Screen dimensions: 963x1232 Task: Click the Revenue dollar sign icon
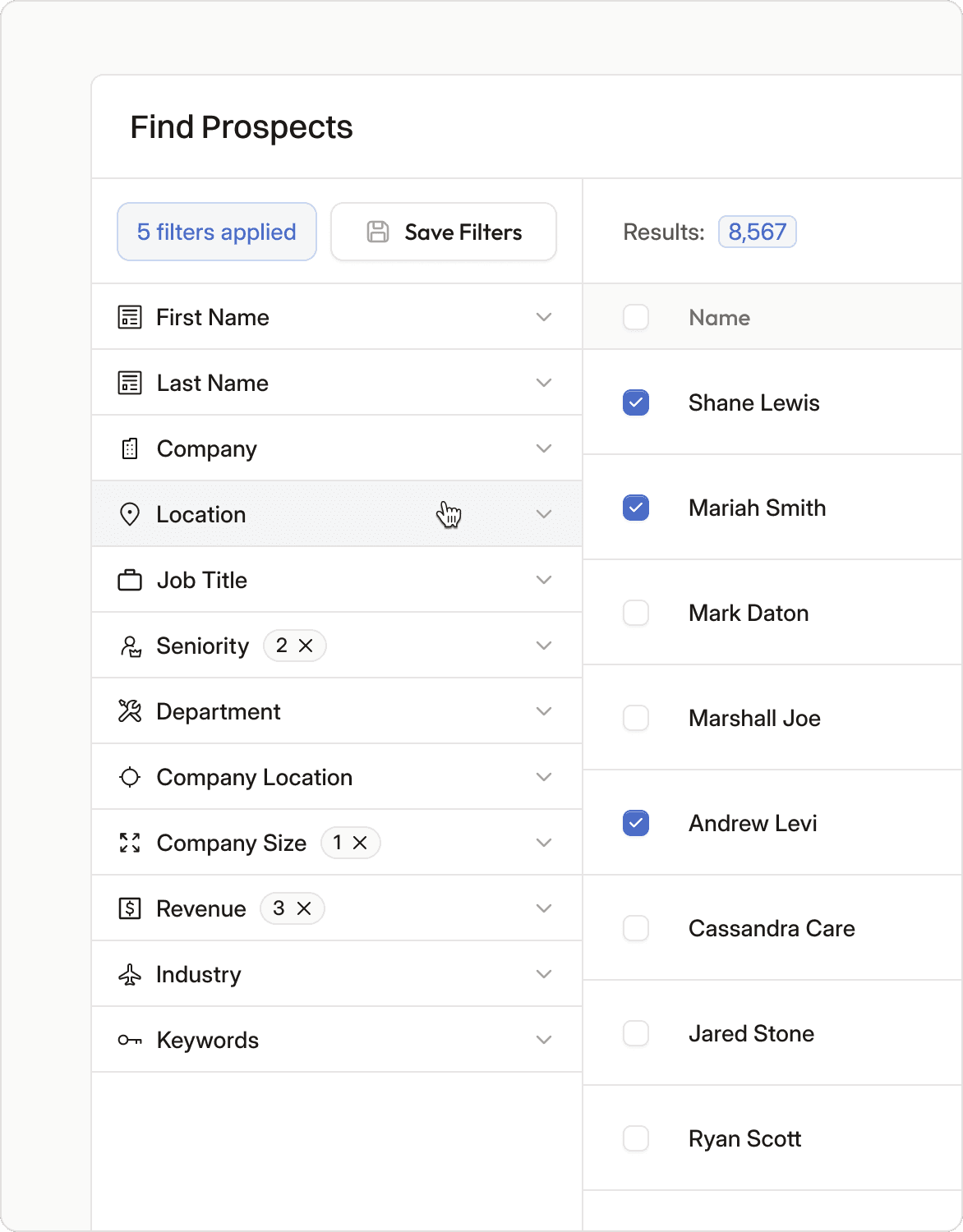[x=130, y=908]
